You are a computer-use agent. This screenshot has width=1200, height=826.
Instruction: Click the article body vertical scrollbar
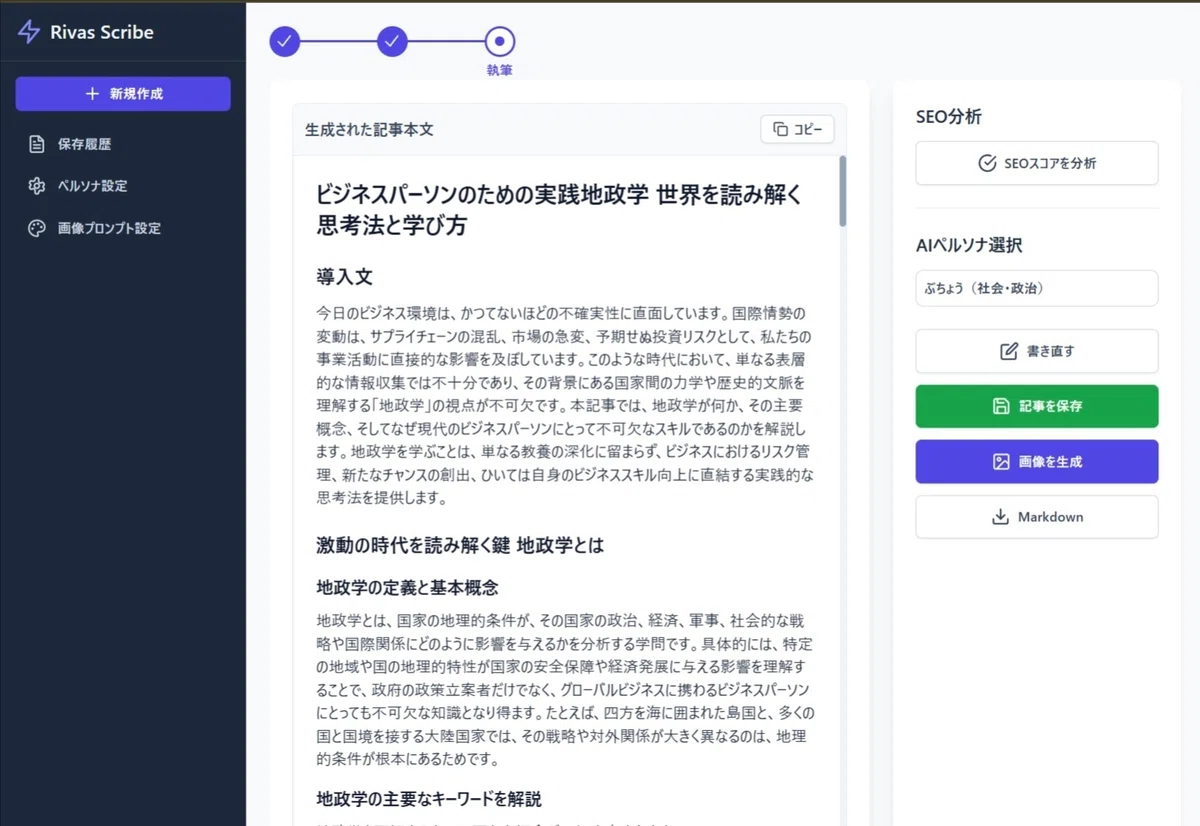pyautogui.click(x=843, y=190)
